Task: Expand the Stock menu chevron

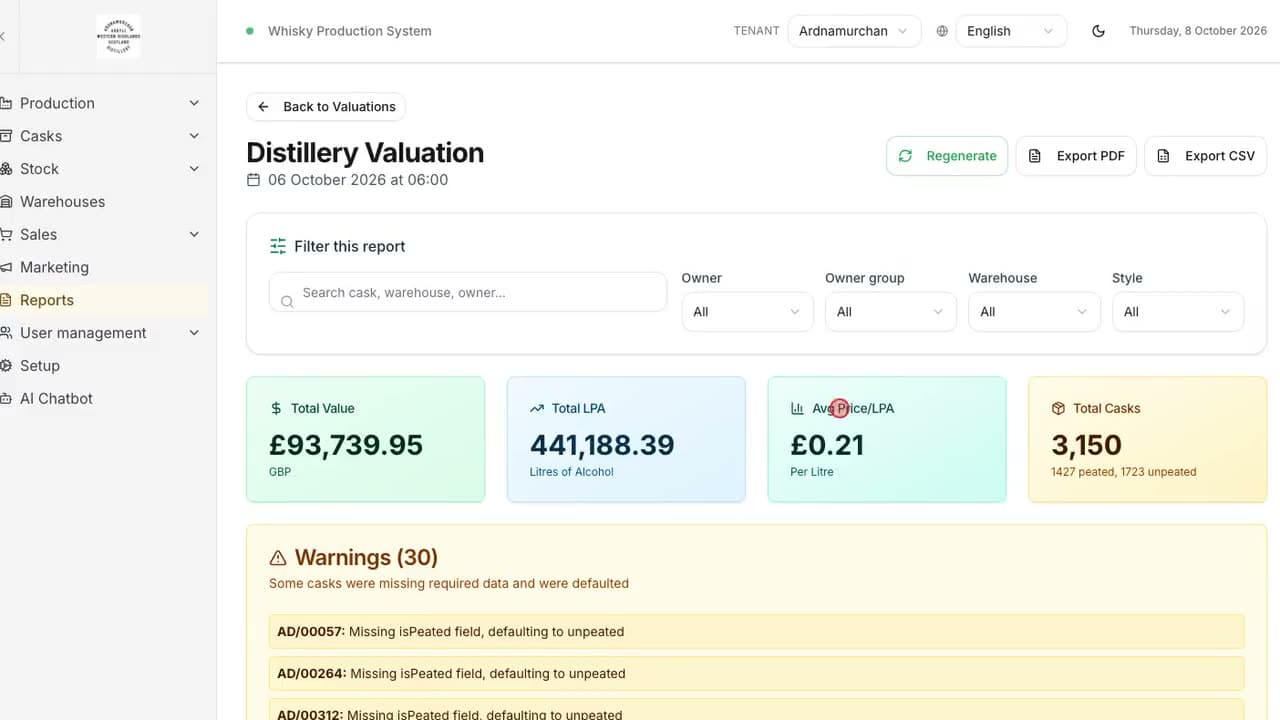Action: point(194,169)
